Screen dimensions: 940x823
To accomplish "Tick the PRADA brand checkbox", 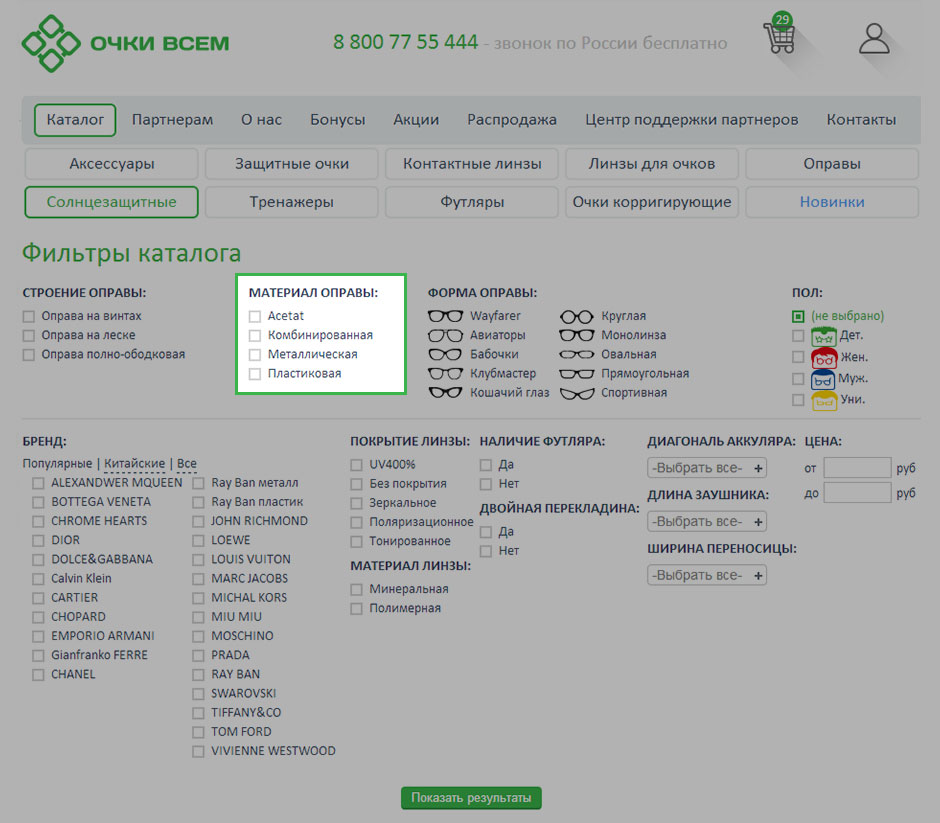I will [x=198, y=655].
